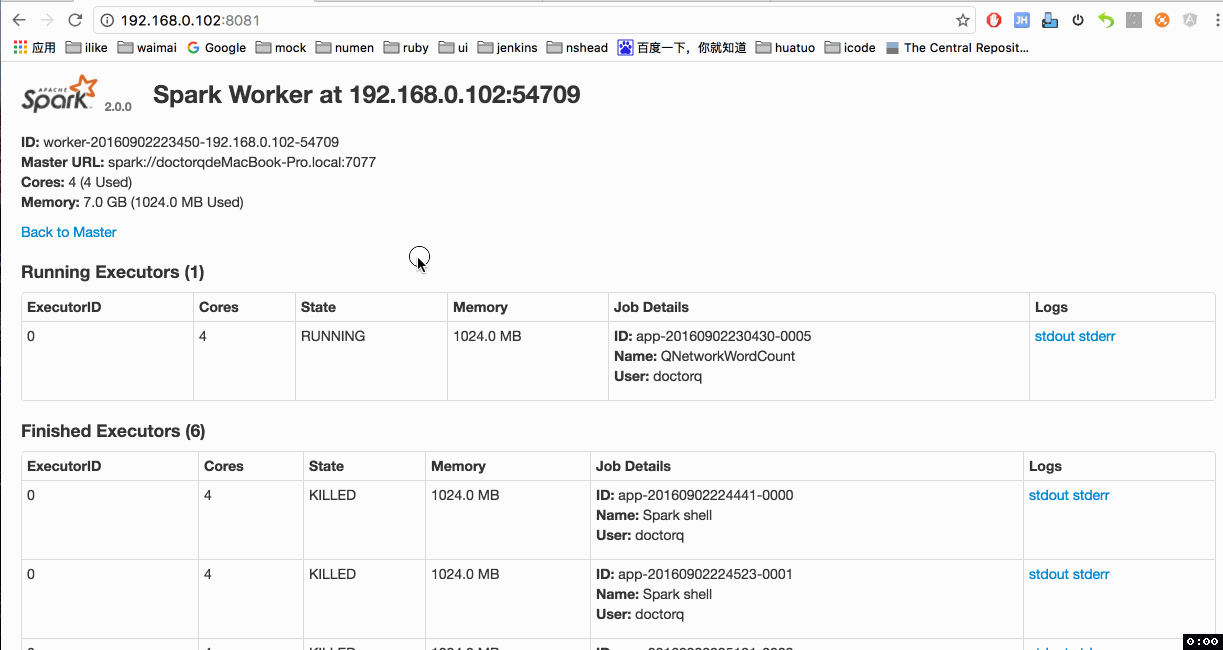Viewport: 1223px width, 650px height.
Task: Open the ui bookmark folder
Action: (x=453, y=47)
